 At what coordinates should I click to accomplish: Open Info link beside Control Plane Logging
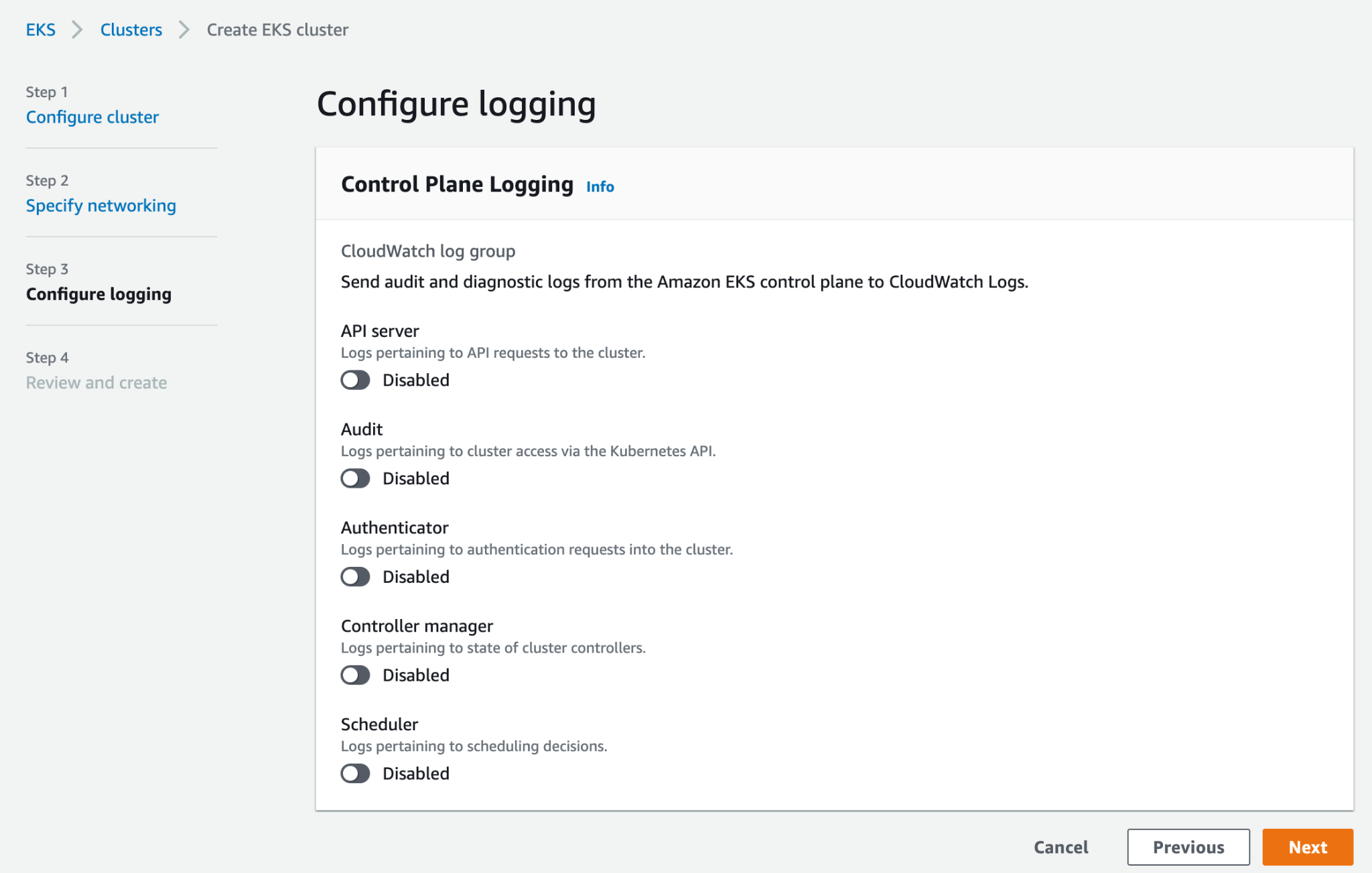(x=600, y=187)
